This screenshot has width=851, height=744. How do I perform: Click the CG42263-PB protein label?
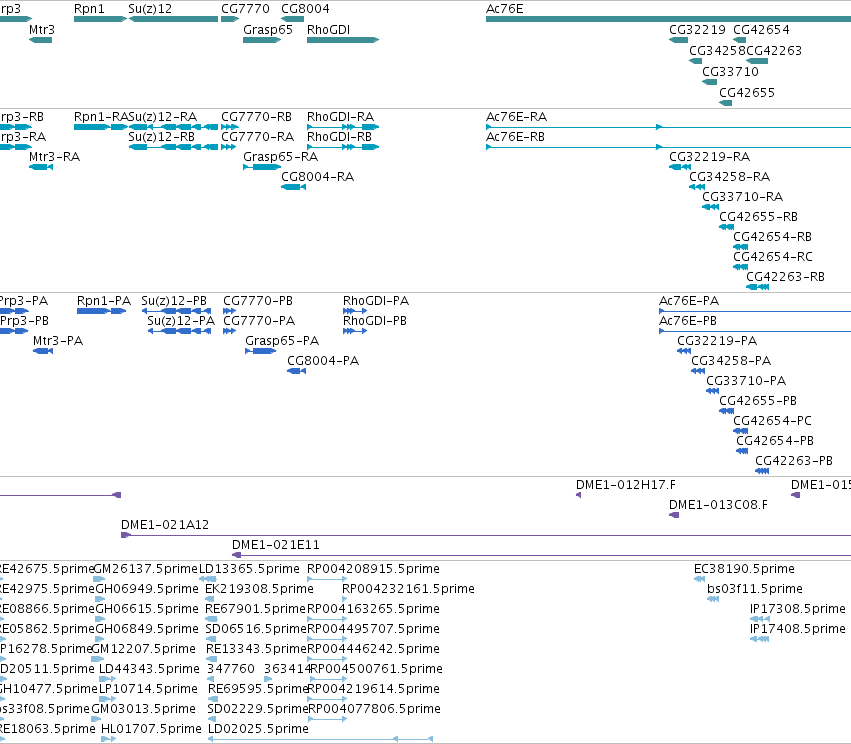[794, 461]
